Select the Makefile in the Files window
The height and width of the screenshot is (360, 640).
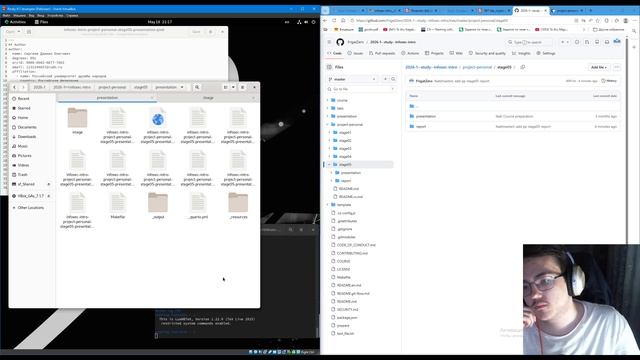click(118, 205)
